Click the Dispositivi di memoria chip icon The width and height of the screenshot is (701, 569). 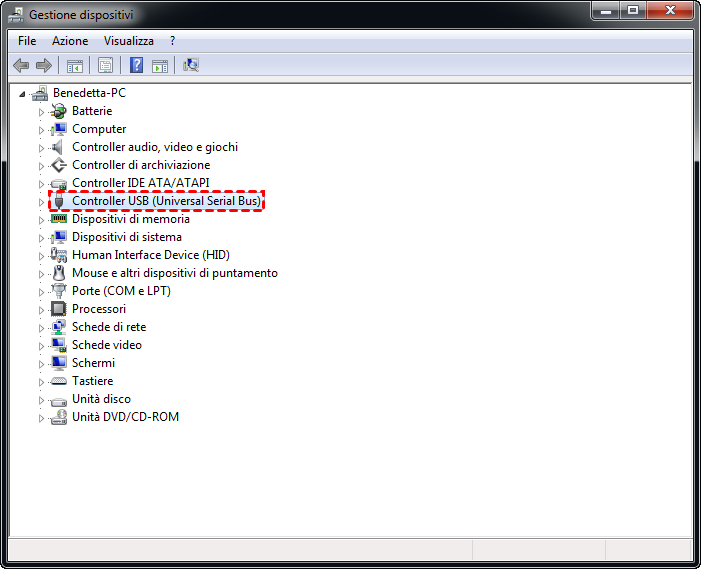pos(59,219)
